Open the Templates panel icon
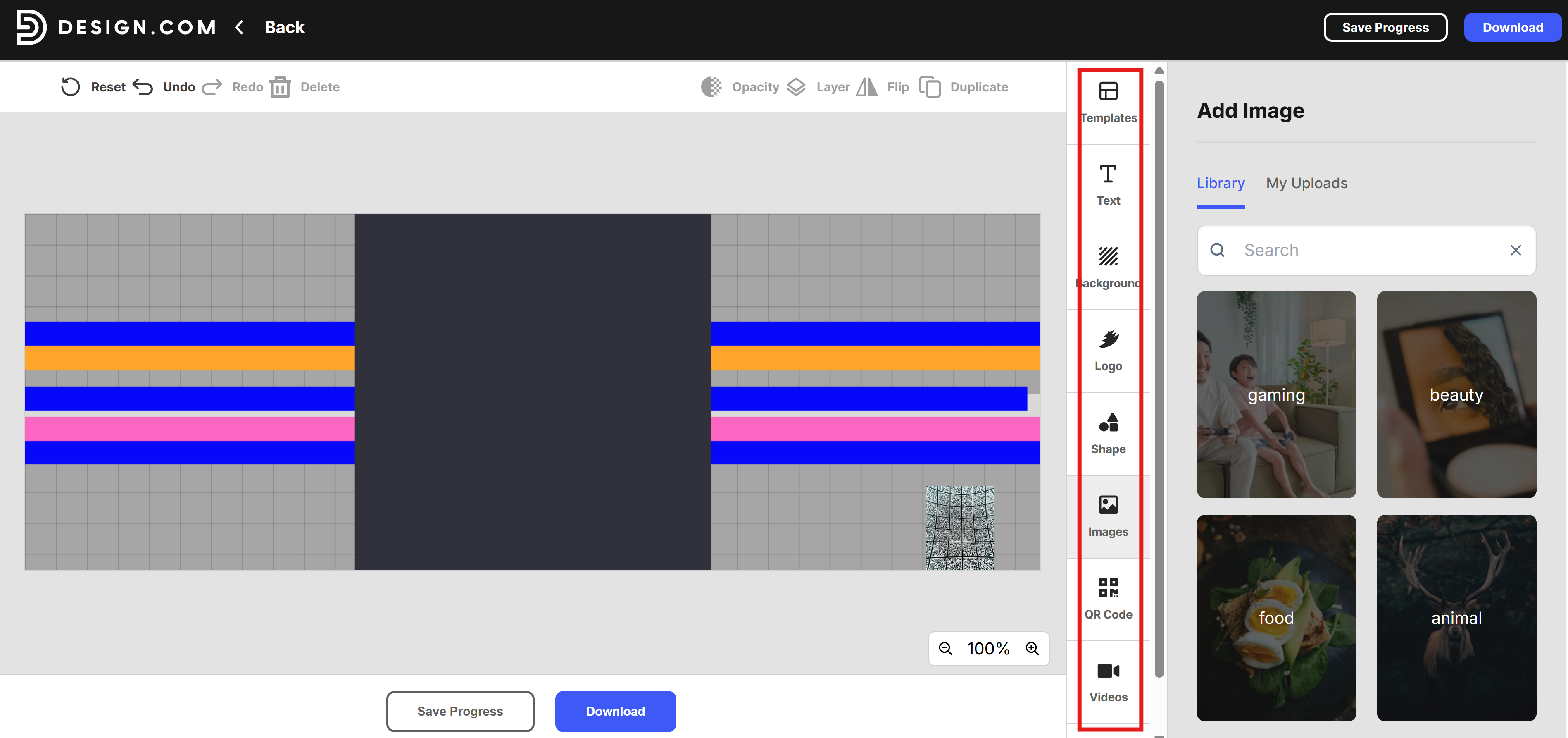 pos(1108,92)
